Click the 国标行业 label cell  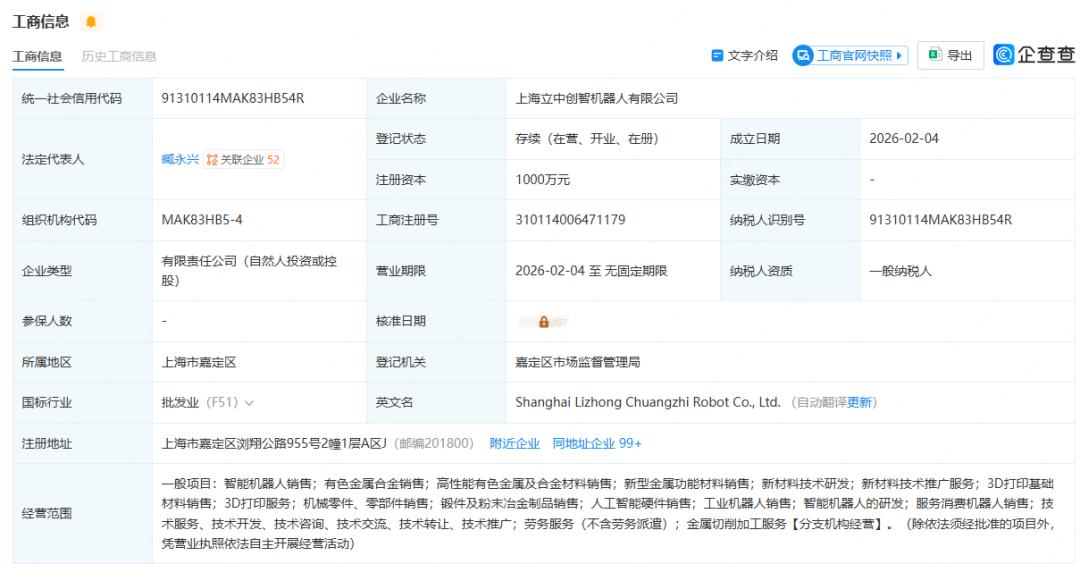[83, 403]
